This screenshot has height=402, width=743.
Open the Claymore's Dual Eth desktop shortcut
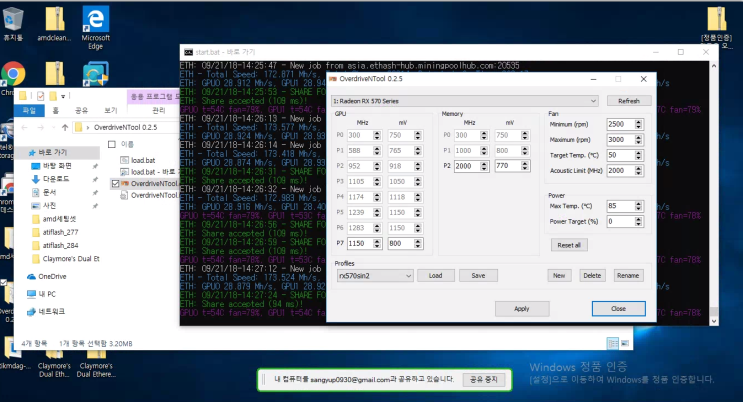click(x=54, y=364)
